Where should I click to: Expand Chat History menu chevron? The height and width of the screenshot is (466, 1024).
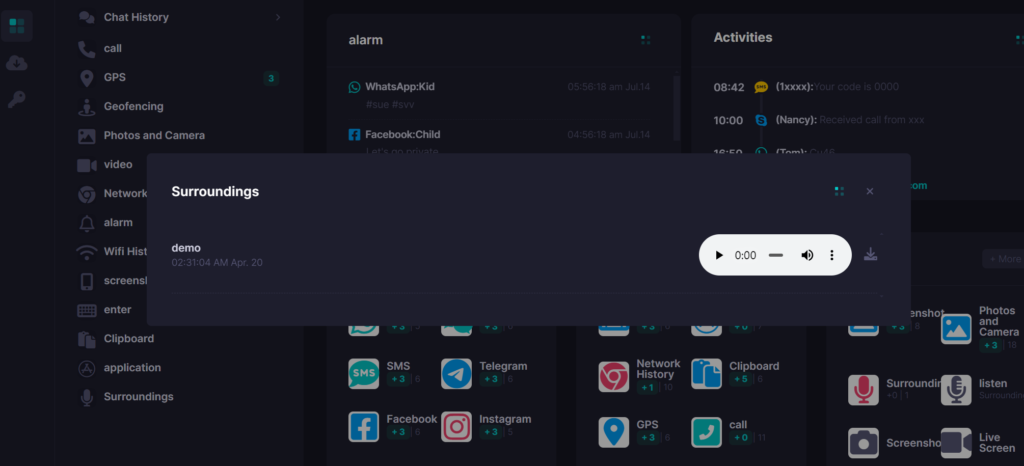(x=278, y=18)
